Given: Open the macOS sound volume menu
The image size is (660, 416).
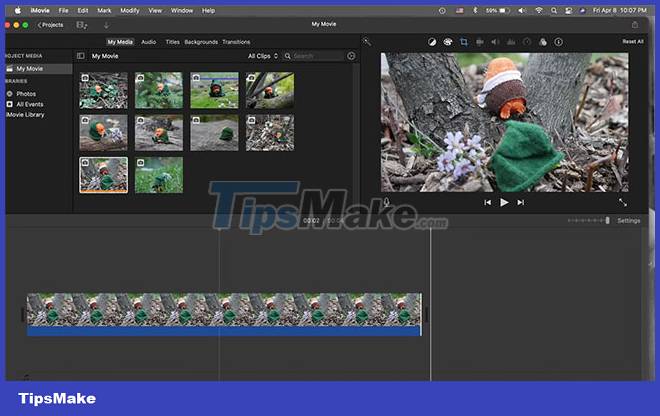Looking at the screenshot, I should (x=522, y=11).
